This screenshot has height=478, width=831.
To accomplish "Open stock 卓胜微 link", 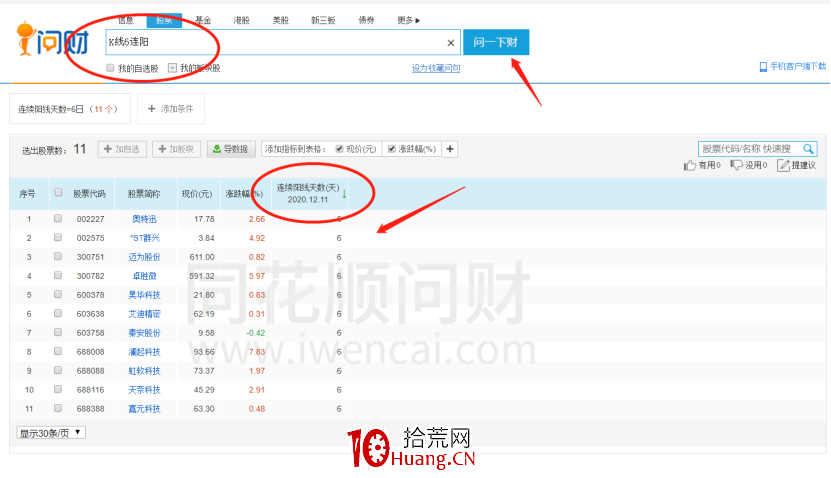I will [144, 276].
